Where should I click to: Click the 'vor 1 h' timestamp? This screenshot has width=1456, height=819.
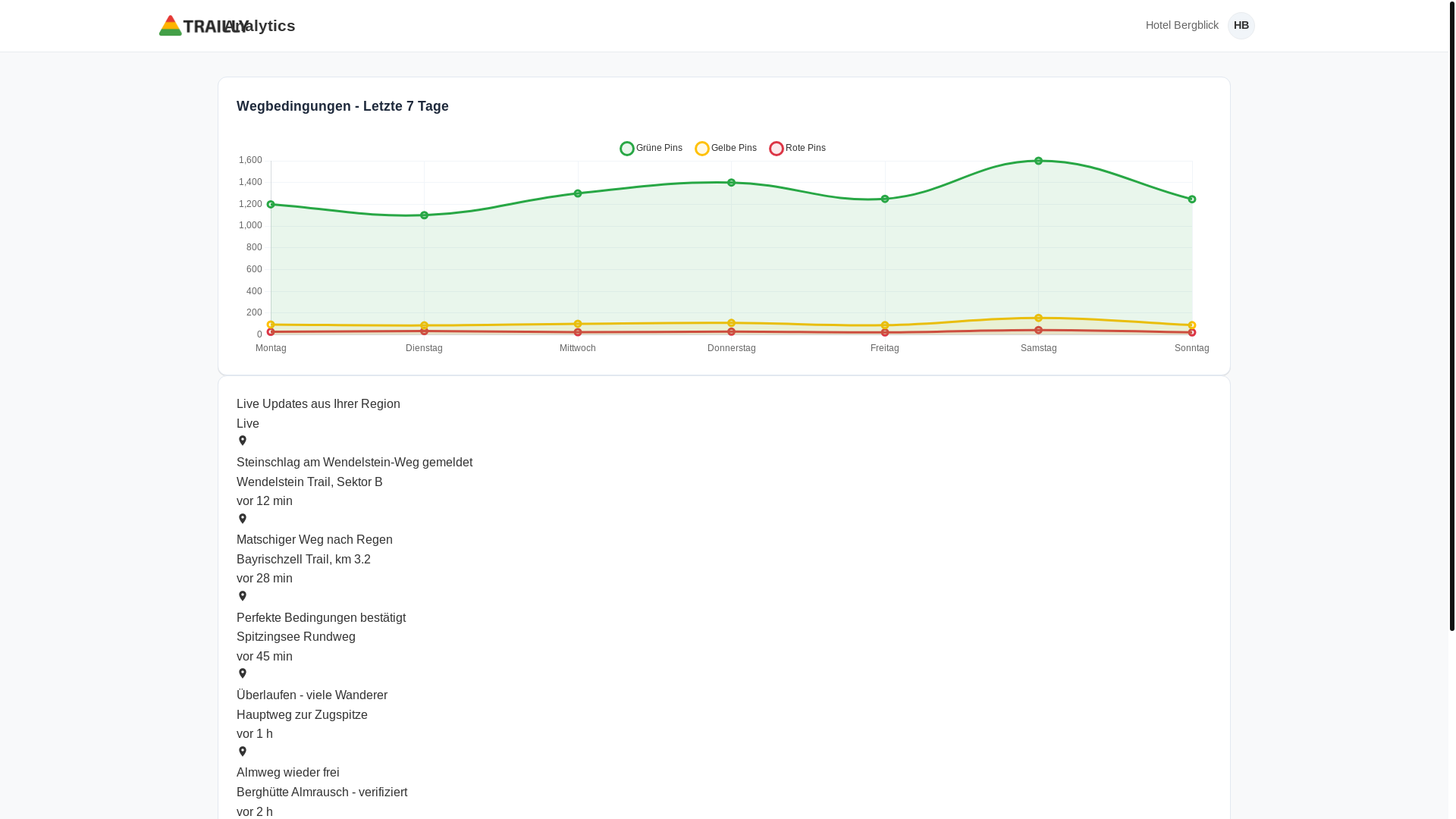click(255, 733)
